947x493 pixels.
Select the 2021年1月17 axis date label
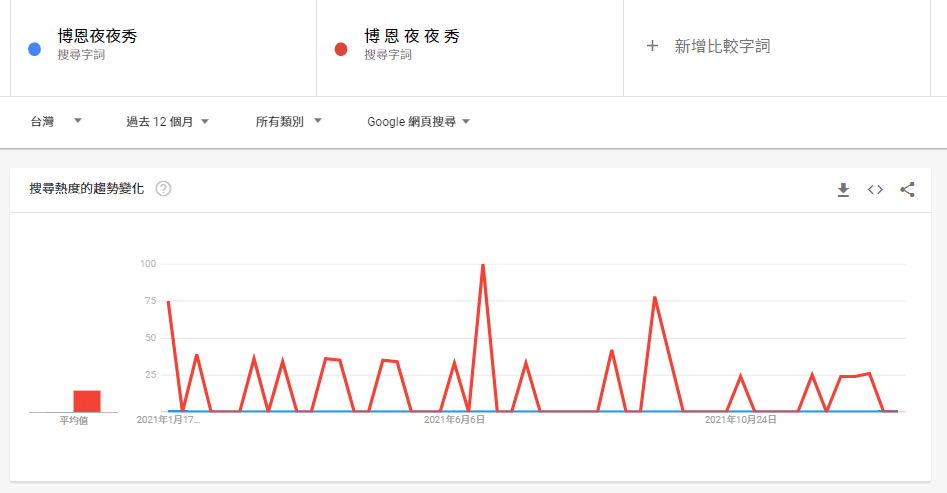coord(168,420)
